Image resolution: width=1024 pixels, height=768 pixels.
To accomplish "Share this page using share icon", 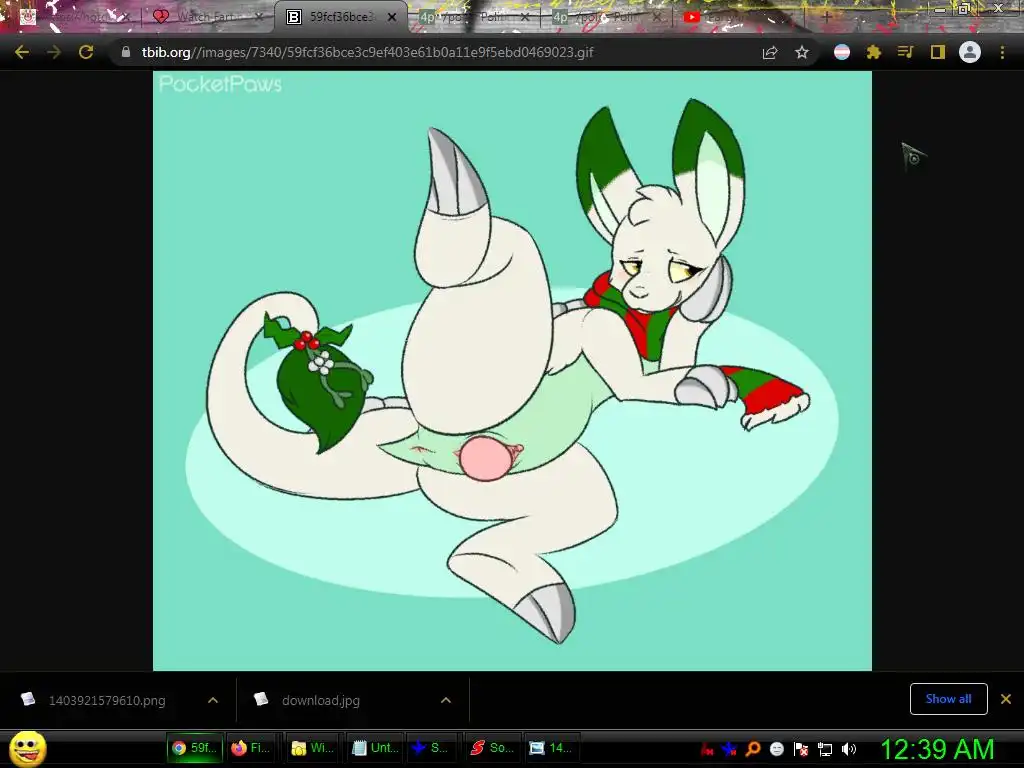I will (770, 52).
